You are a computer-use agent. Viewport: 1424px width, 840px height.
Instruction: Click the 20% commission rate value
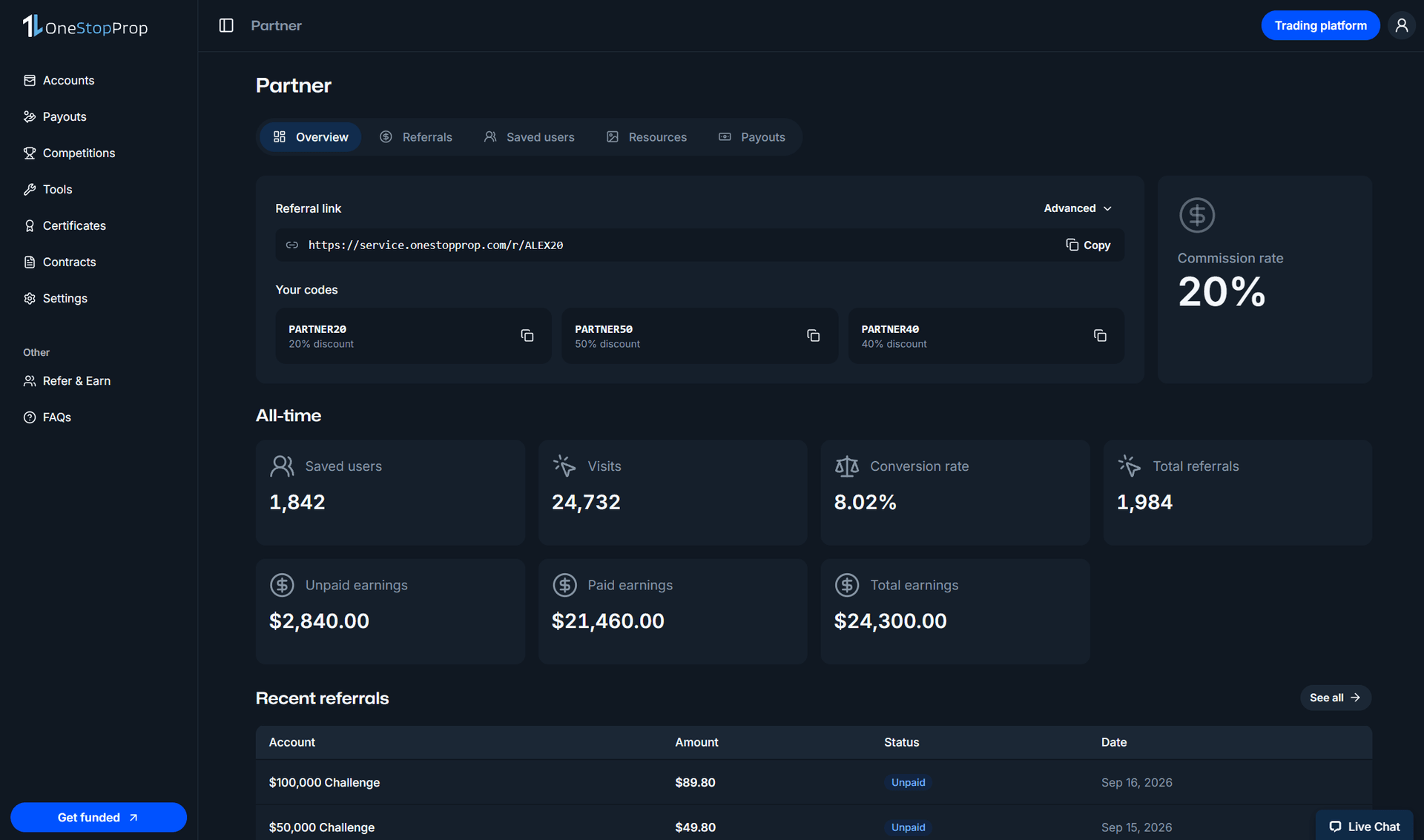click(1222, 292)
